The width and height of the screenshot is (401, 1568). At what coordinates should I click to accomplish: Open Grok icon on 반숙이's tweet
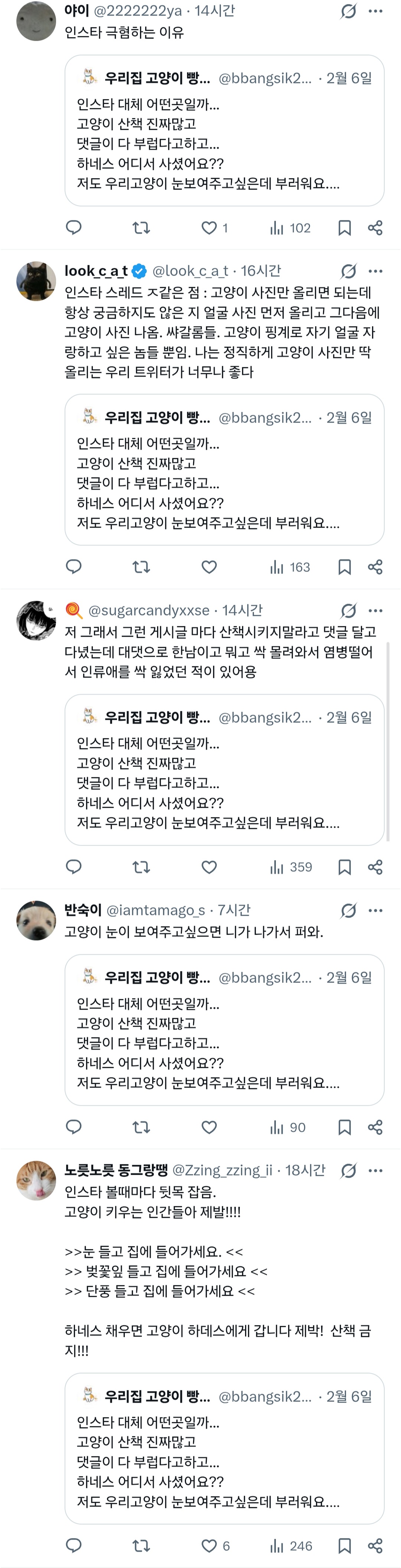tap(349, 911)
